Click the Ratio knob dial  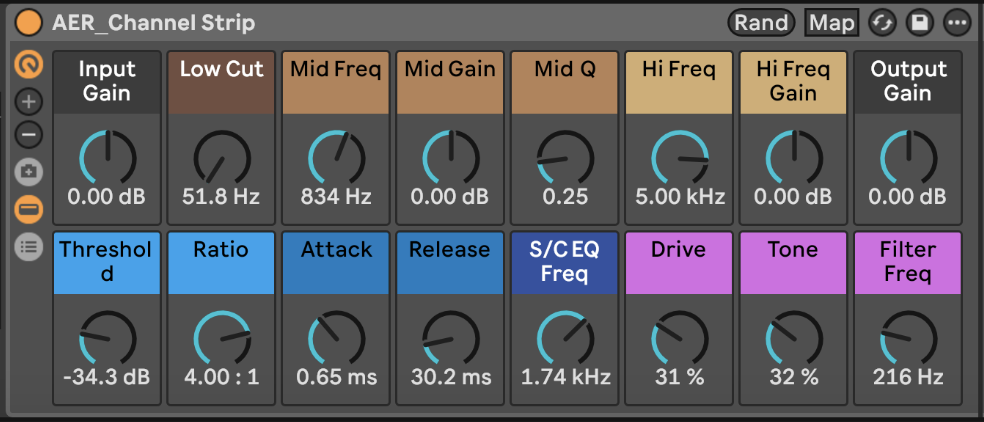click(222, 339)
